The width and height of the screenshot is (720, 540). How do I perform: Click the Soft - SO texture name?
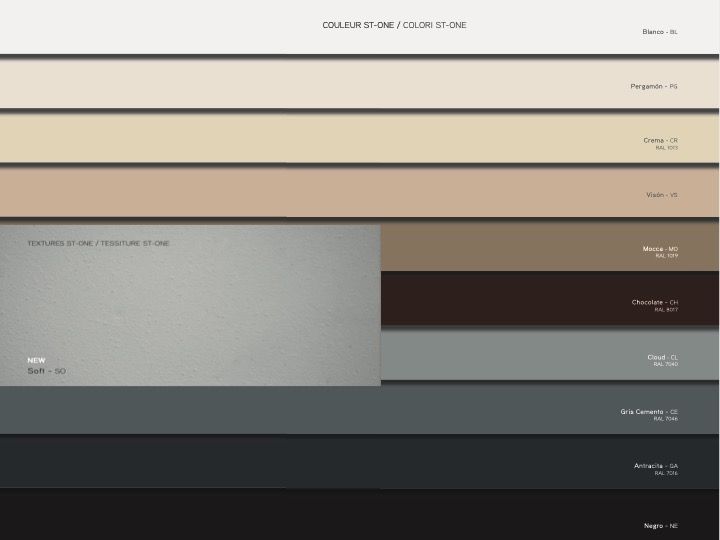point(46,371)
